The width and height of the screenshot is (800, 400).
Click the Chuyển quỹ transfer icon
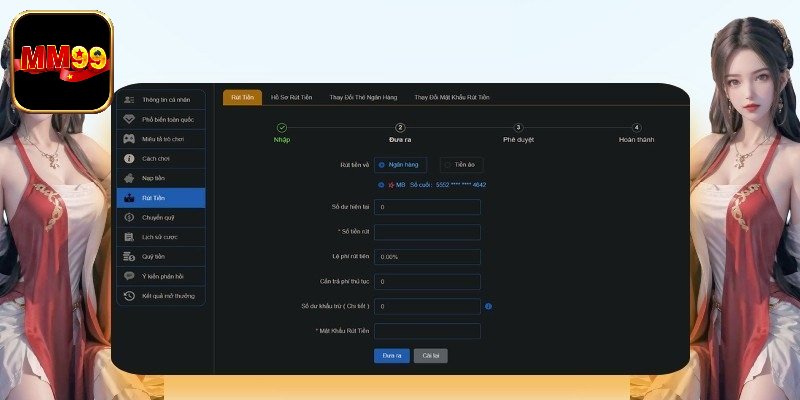[129, 217]
